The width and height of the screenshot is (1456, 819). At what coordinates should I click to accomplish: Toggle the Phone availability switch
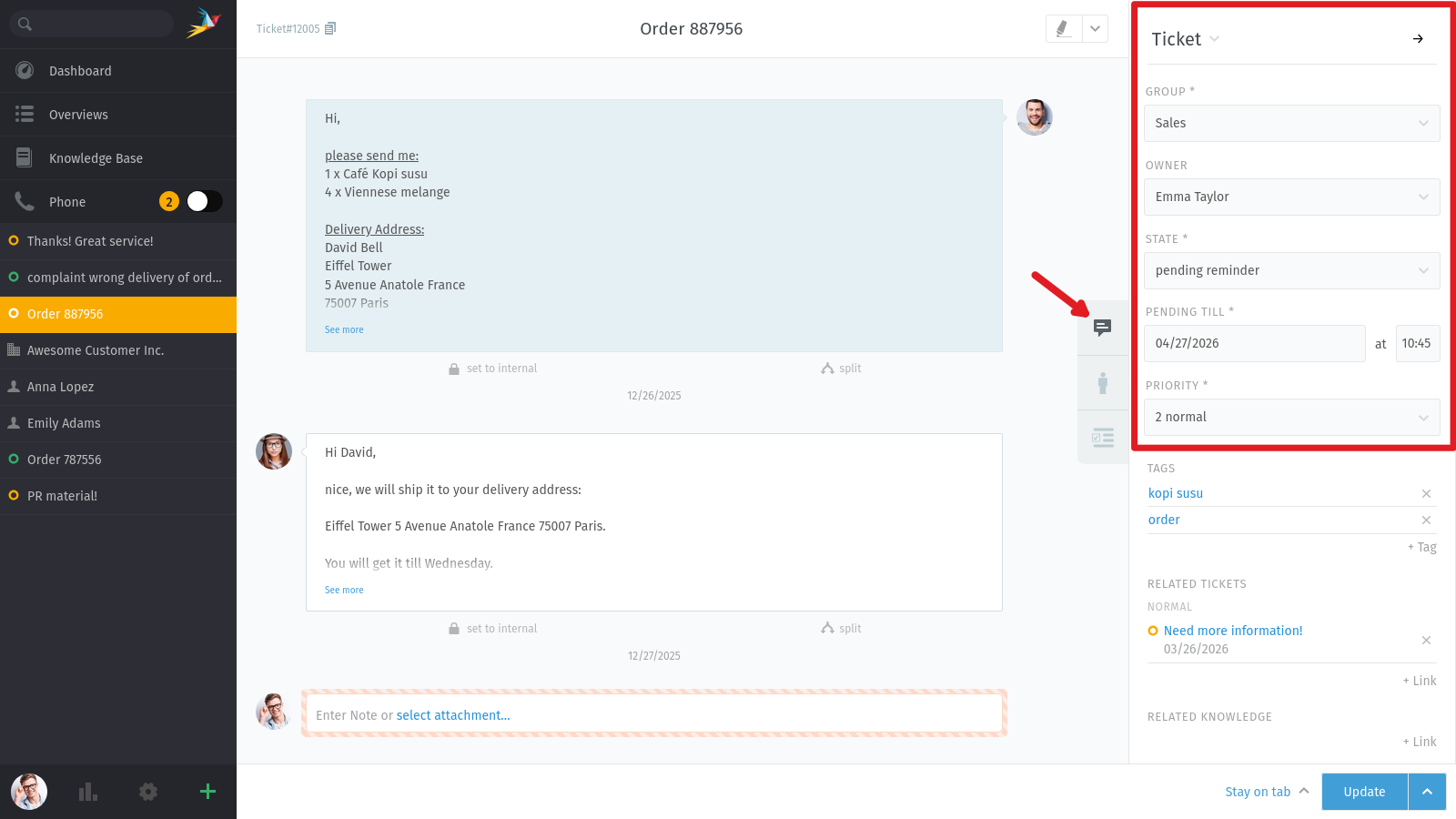click(205, 201)
